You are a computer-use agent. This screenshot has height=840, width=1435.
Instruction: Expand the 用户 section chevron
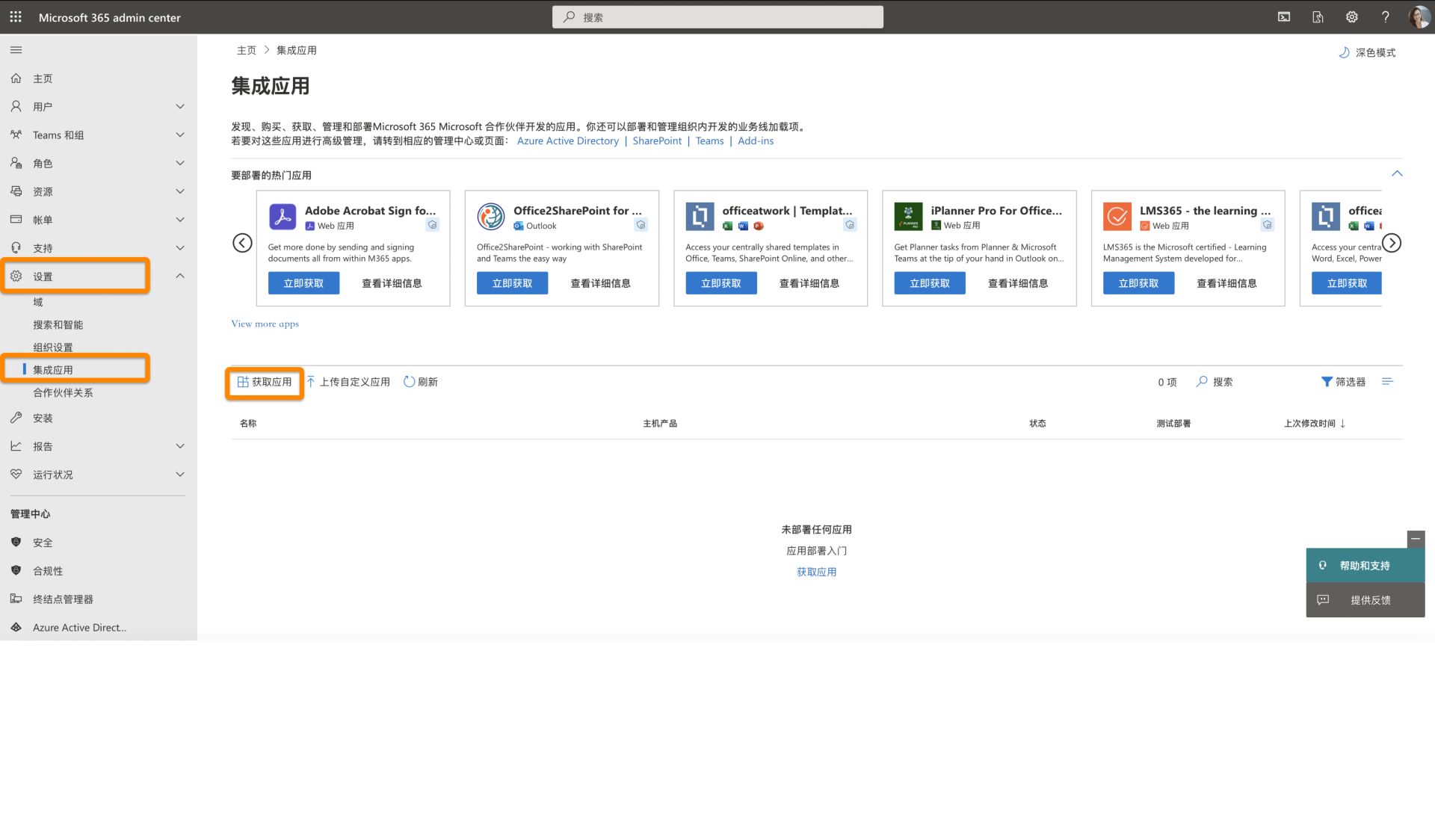tap(180, 106)
